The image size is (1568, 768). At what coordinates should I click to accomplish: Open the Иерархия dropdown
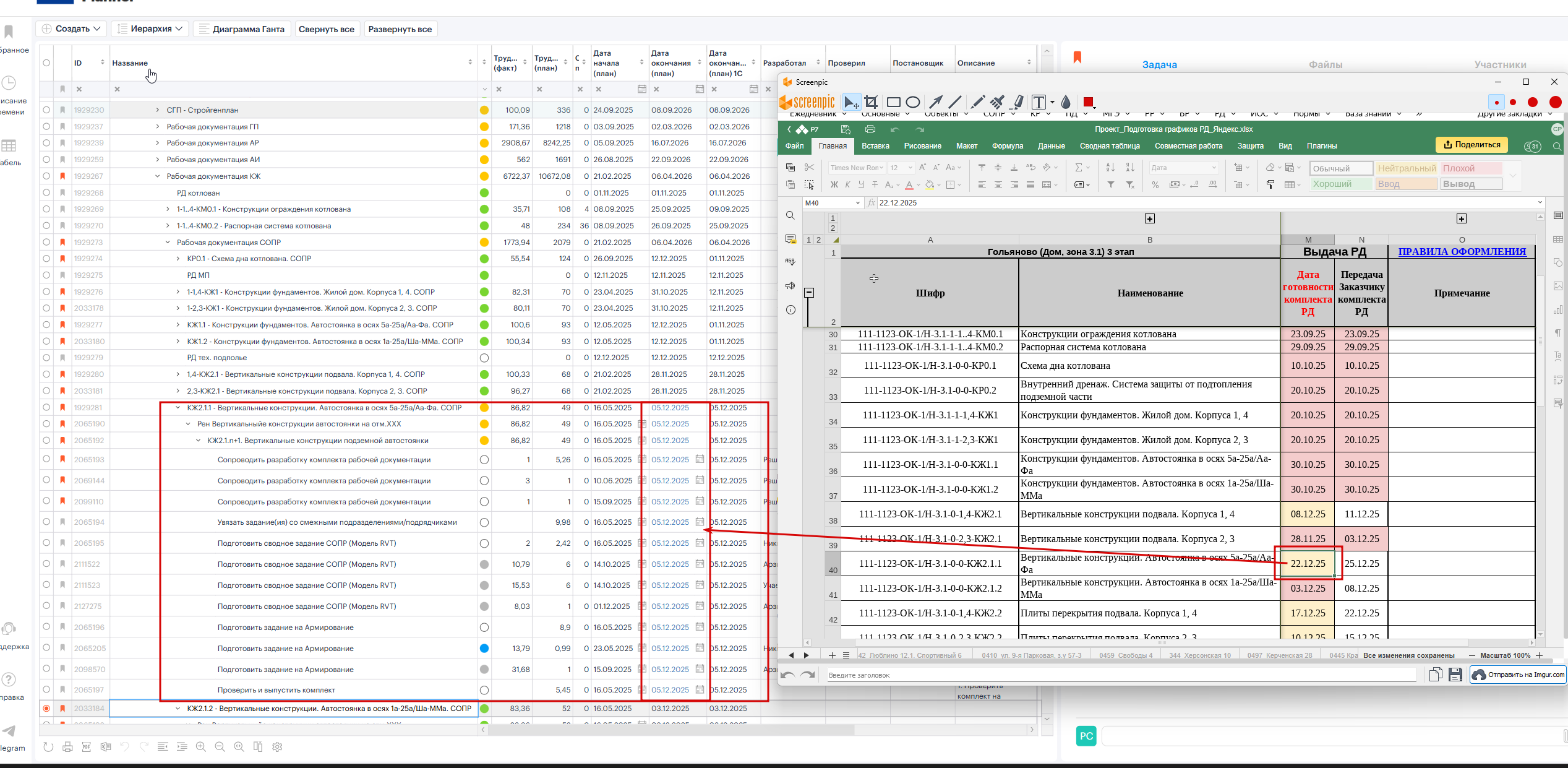click(x=151, y=29)
